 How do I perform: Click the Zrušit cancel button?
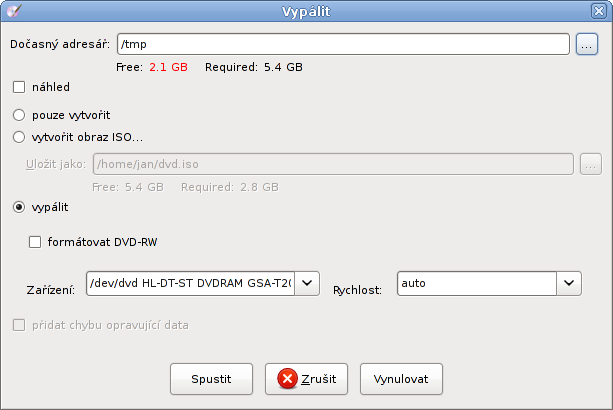click(306, 379)
